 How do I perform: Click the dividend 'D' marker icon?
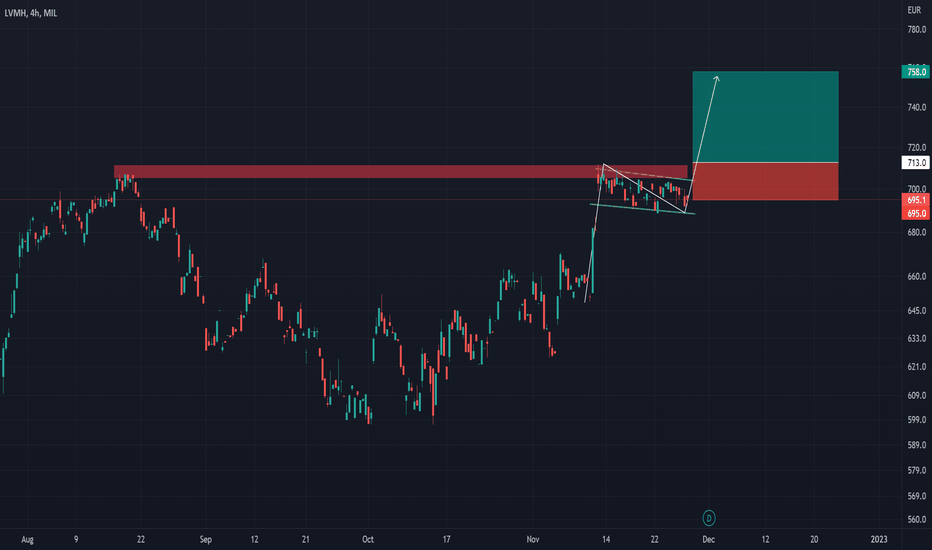point(709,518)
